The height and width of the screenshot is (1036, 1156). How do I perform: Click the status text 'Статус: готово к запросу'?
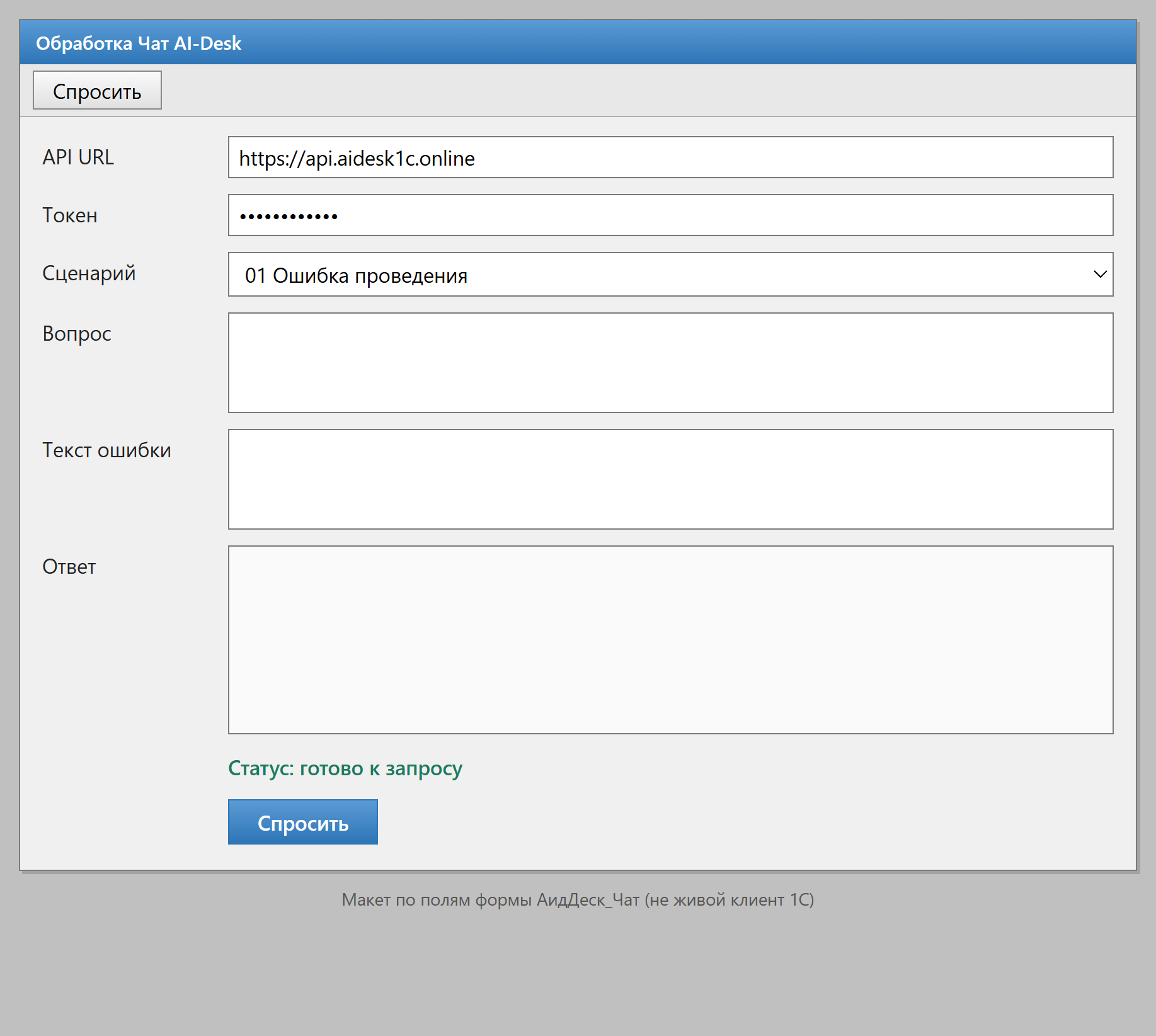(345, 768)
